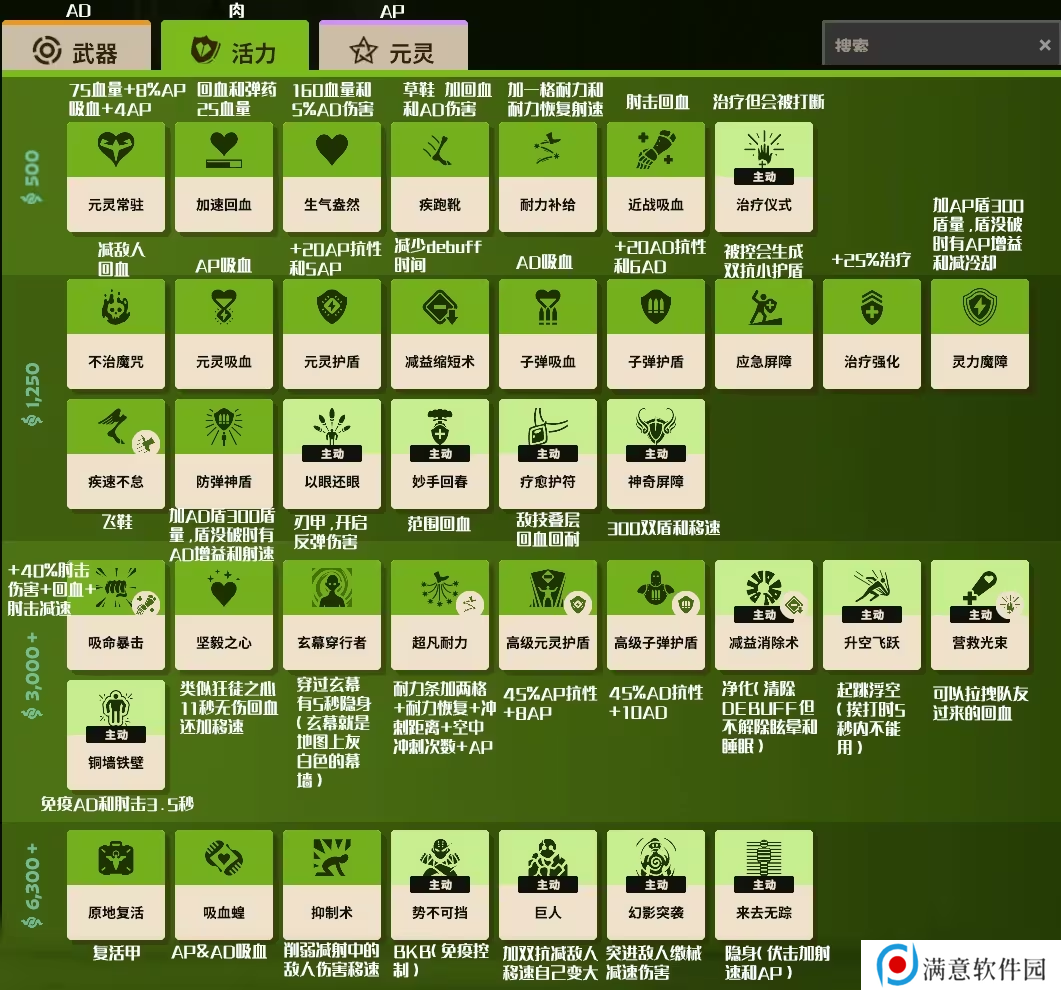Choose the 元灵护盾 item
Image resolution: width=1061 pixels, height=990 pixels.
click(332, 334)
